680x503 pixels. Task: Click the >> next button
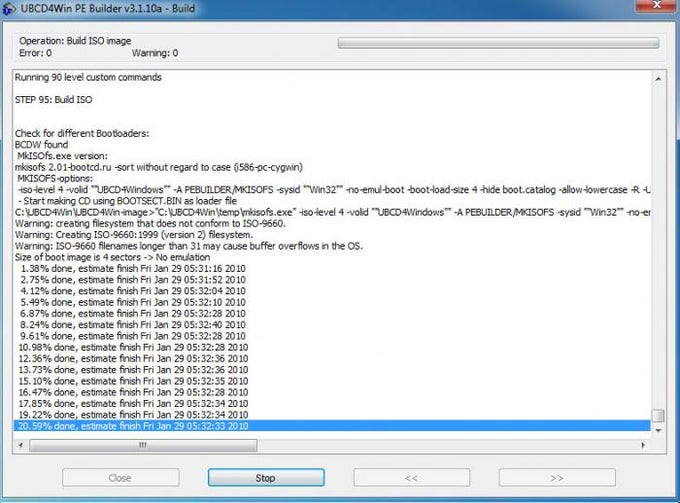click(x=557, y=477)
